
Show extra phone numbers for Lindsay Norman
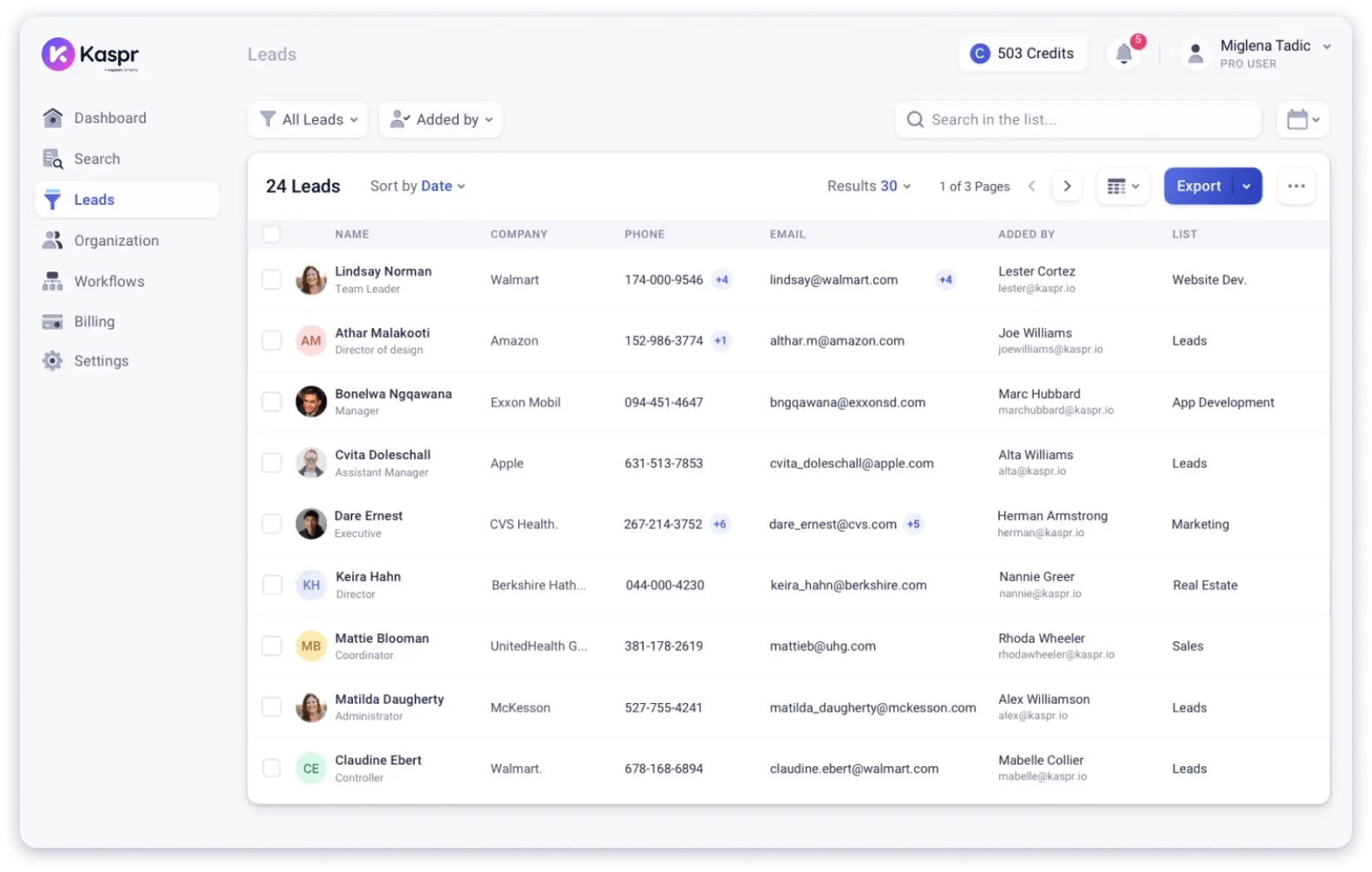click(x=722, y=280)
